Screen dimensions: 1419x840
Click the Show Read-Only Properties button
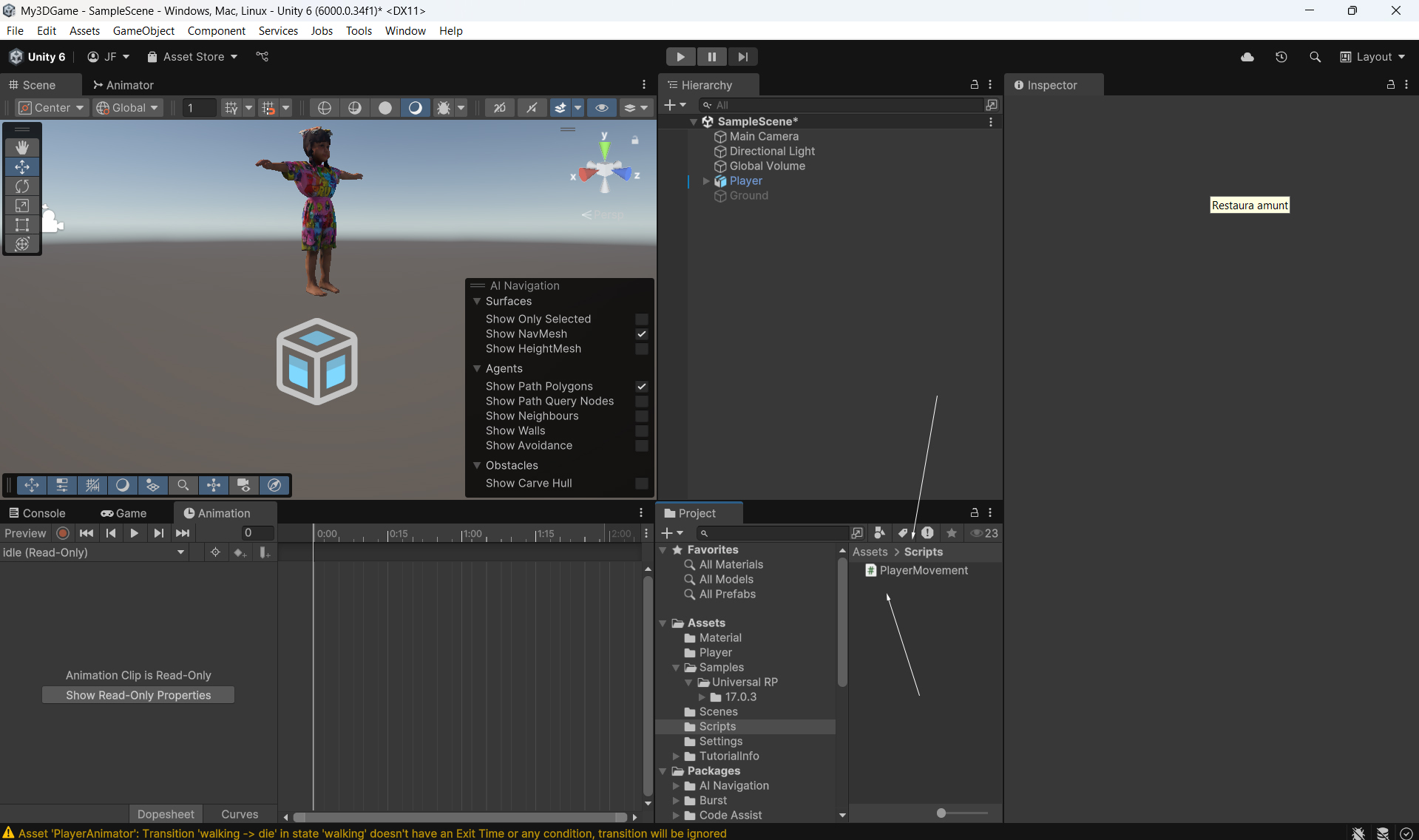(138, 695)
